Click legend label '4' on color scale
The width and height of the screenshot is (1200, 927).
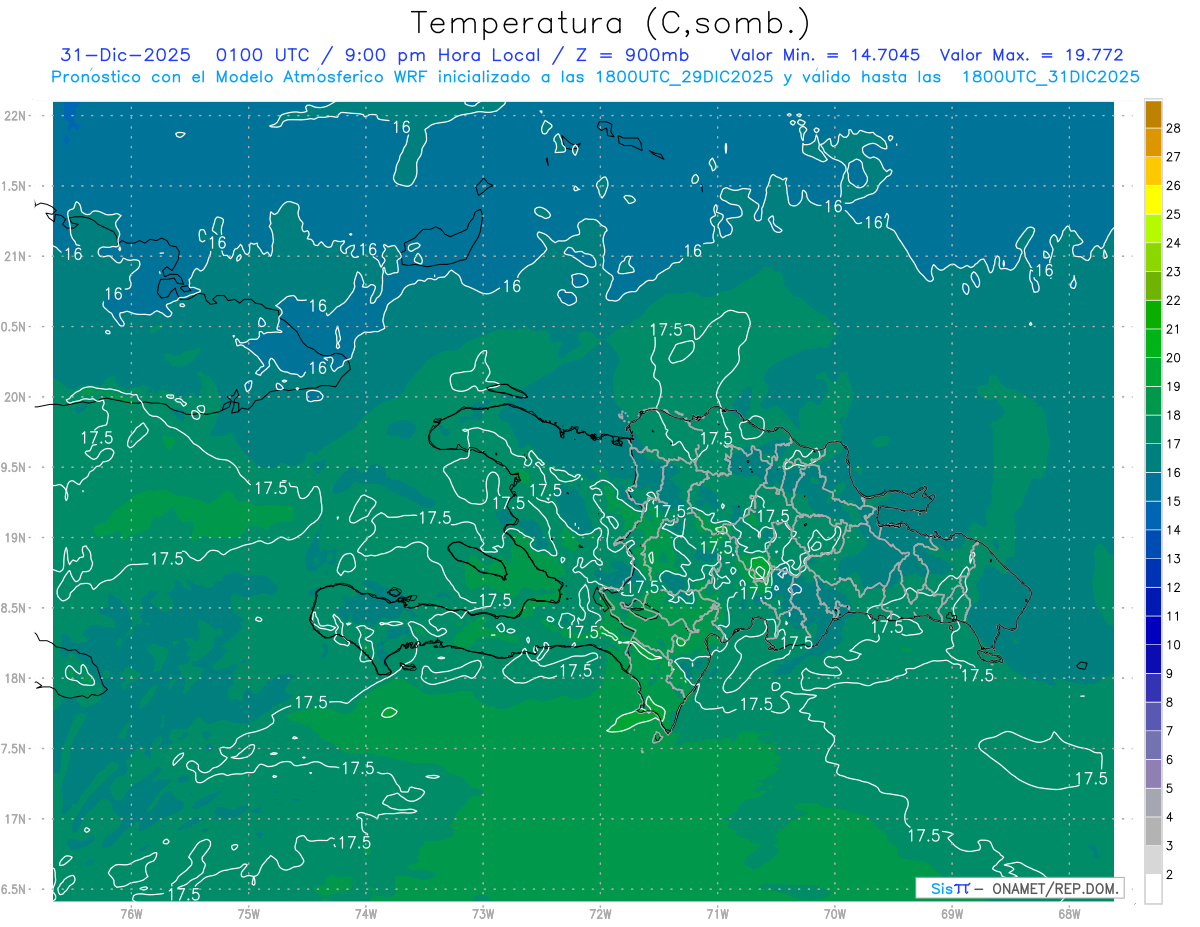click(1171, 817)
